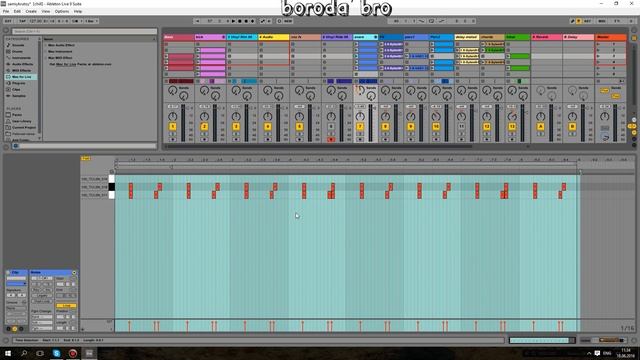Viewport: 640px width, 360px height.
Task: Select Clips category in browser
Action: (x=16, y=89)
